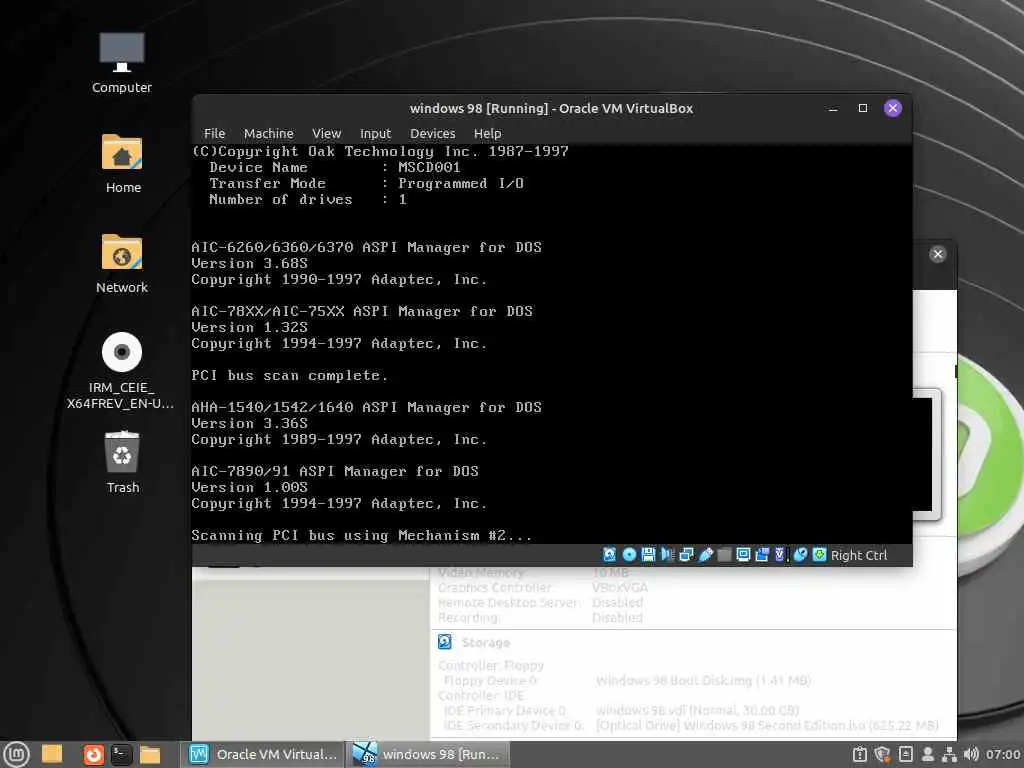Viewport: 1024px width, 768px height.
Task: Click the user applet tray icon
Action: pyautogui.click(x=928, y=754)
